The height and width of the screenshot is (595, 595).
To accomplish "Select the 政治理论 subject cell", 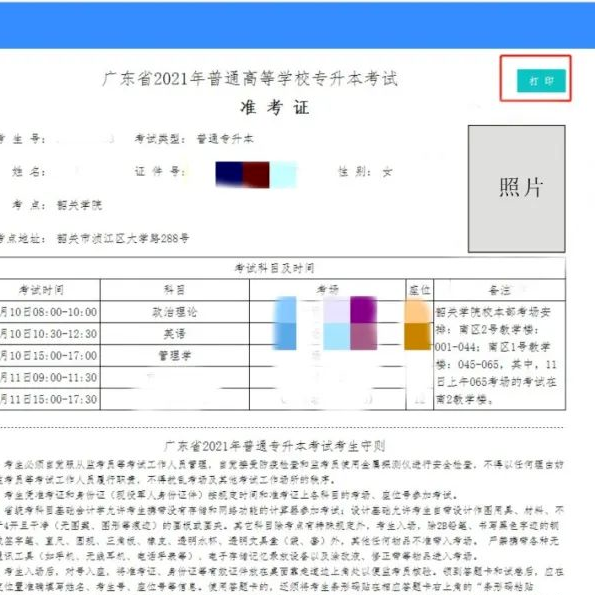I will 175,312.
